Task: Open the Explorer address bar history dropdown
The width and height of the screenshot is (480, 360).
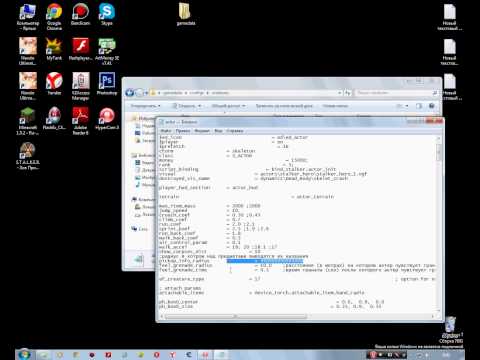Action: pos(340,93)
